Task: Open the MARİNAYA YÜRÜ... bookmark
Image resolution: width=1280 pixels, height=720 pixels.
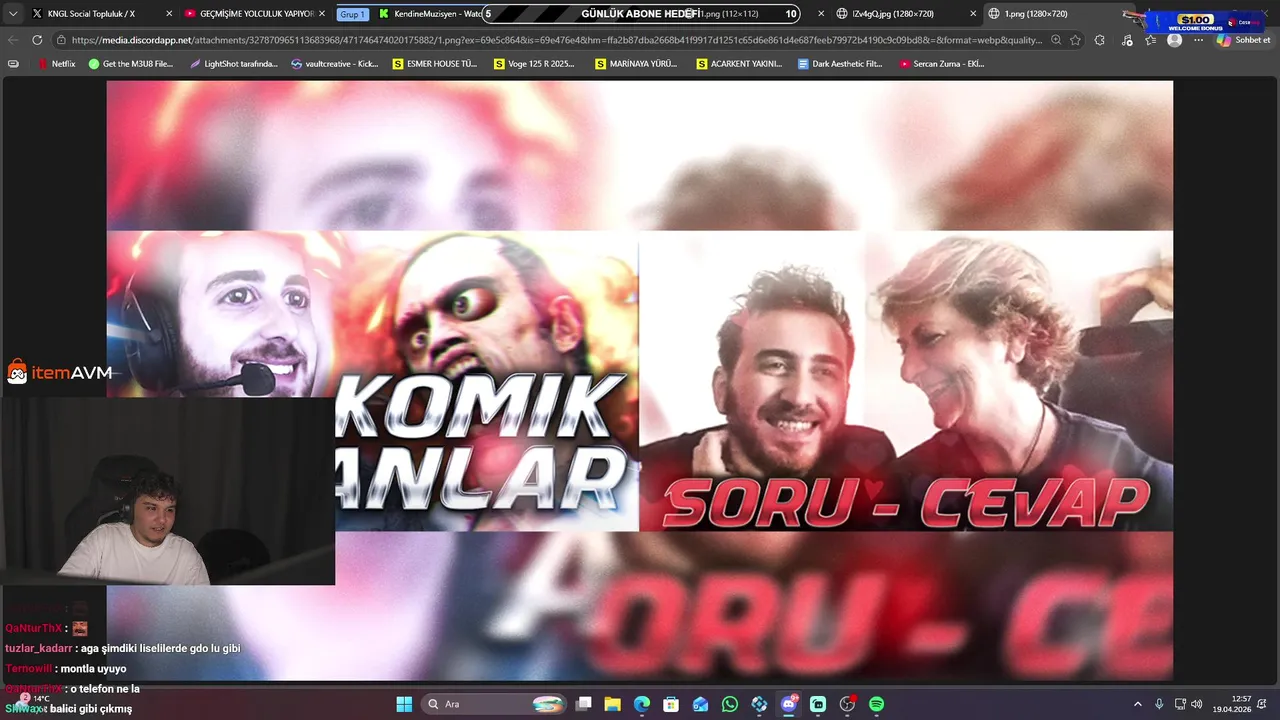Action: (x=636, y=64)
